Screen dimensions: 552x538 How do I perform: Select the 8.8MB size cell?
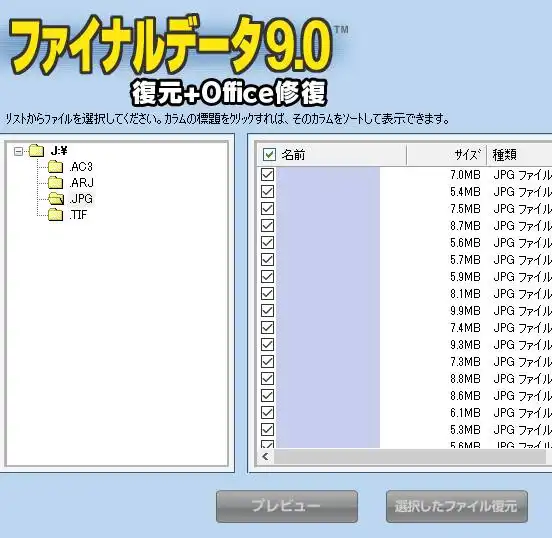(465, 379)
